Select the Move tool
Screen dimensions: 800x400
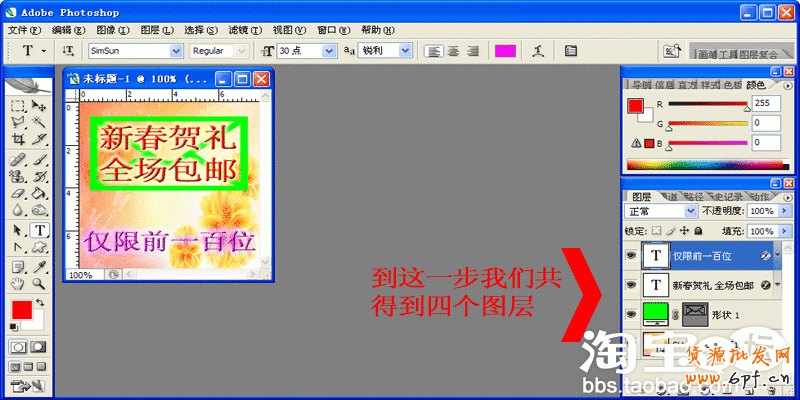(x=40, y=105)
